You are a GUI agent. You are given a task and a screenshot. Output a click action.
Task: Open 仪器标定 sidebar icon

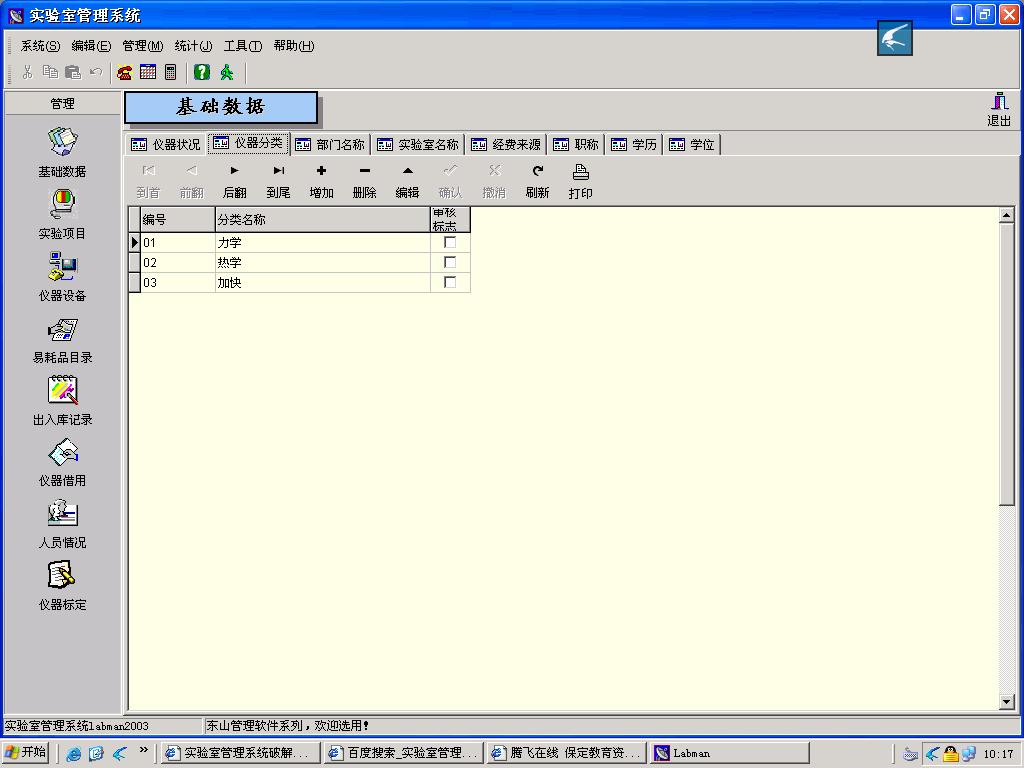pos(62,576)
